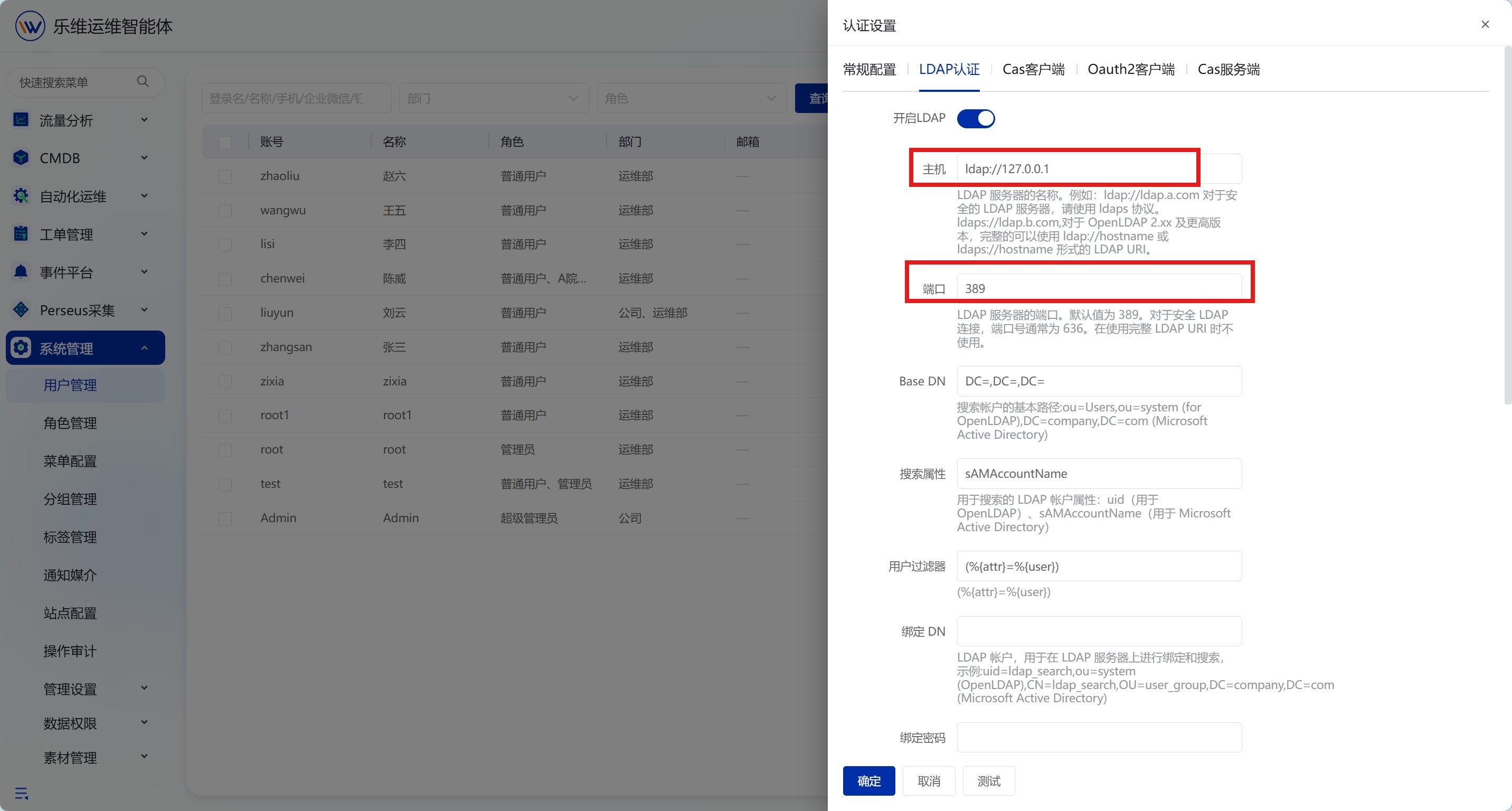The height and width of the screenshot is (811, 1512).
Task: Select the LDAP认证 tab
Action: tap(949, 69)
